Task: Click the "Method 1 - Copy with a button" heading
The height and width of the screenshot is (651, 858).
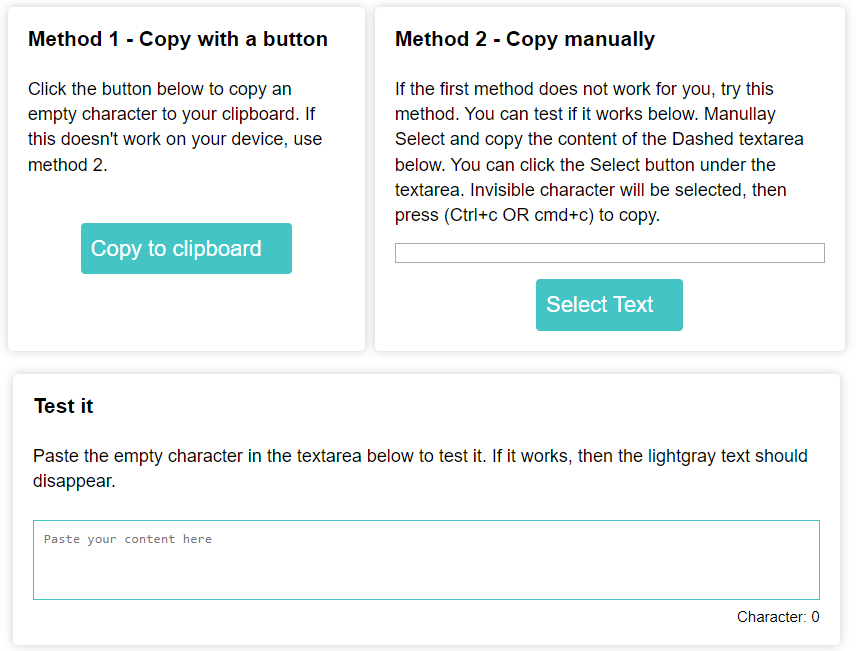Action: tap(178, 40)
